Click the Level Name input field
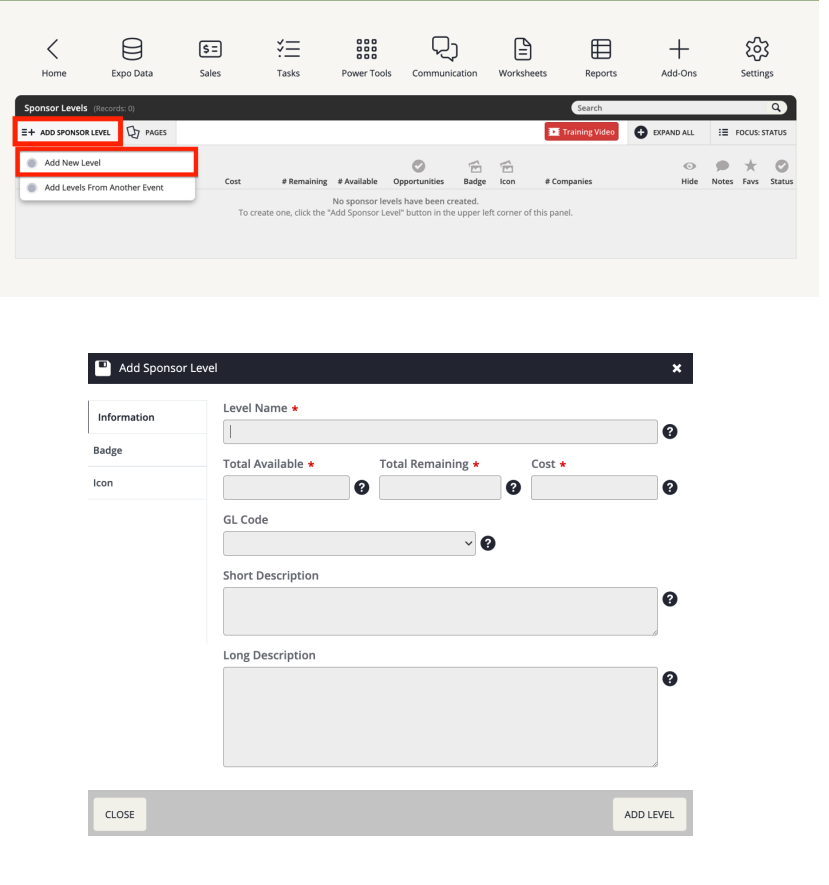 pyautogui.click(x=440, y=432)
